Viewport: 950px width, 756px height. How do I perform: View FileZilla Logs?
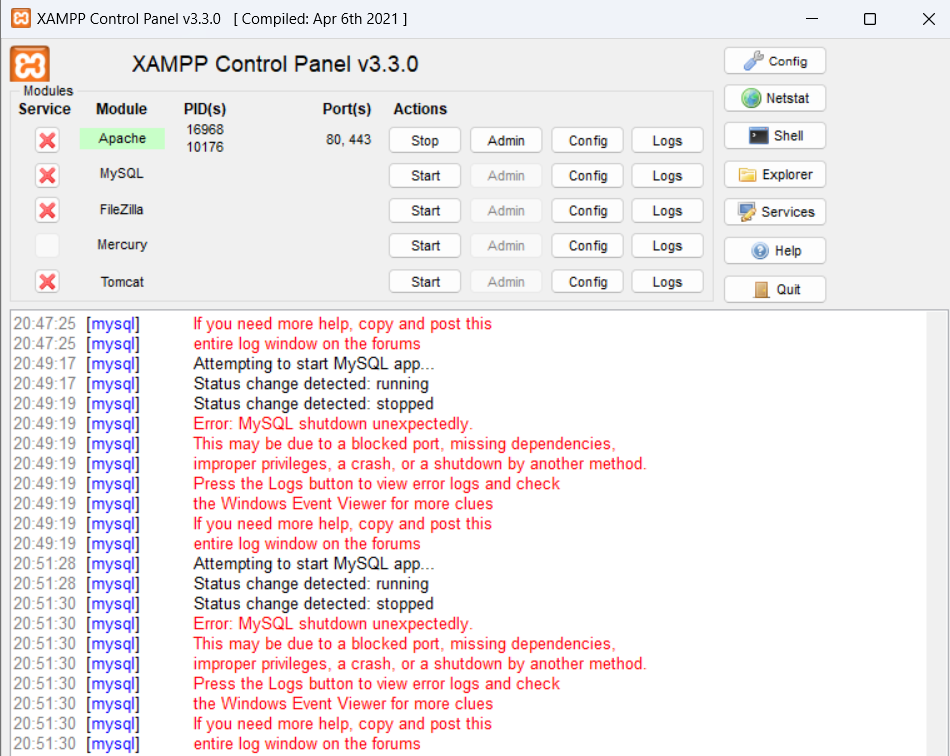(x=668, y=211)
